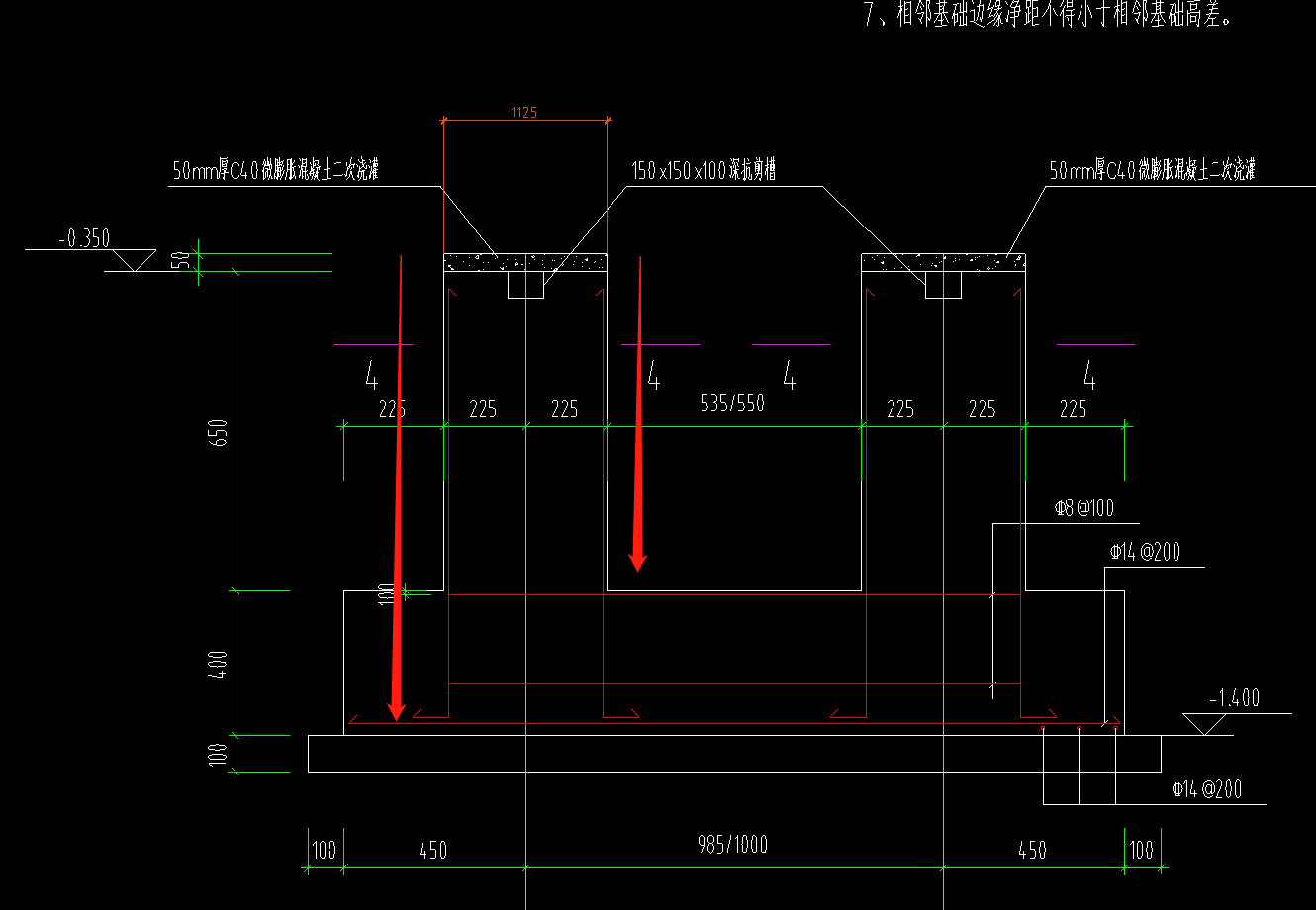The width and height of the screenshot is (1316, 910).
Task: Click the -1.400 elevation label
Action: (1234, 698)
